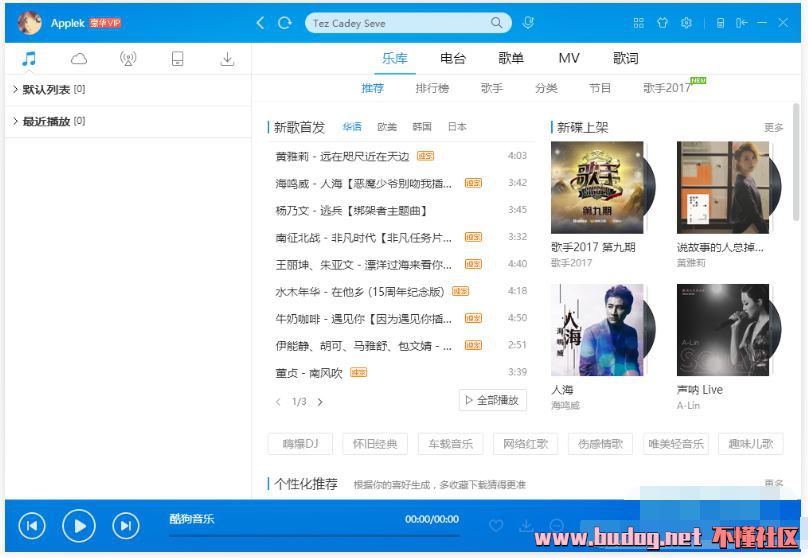Go to next page of new songs
The width and height of the screenshot is (808, 558).
(320, 402)
